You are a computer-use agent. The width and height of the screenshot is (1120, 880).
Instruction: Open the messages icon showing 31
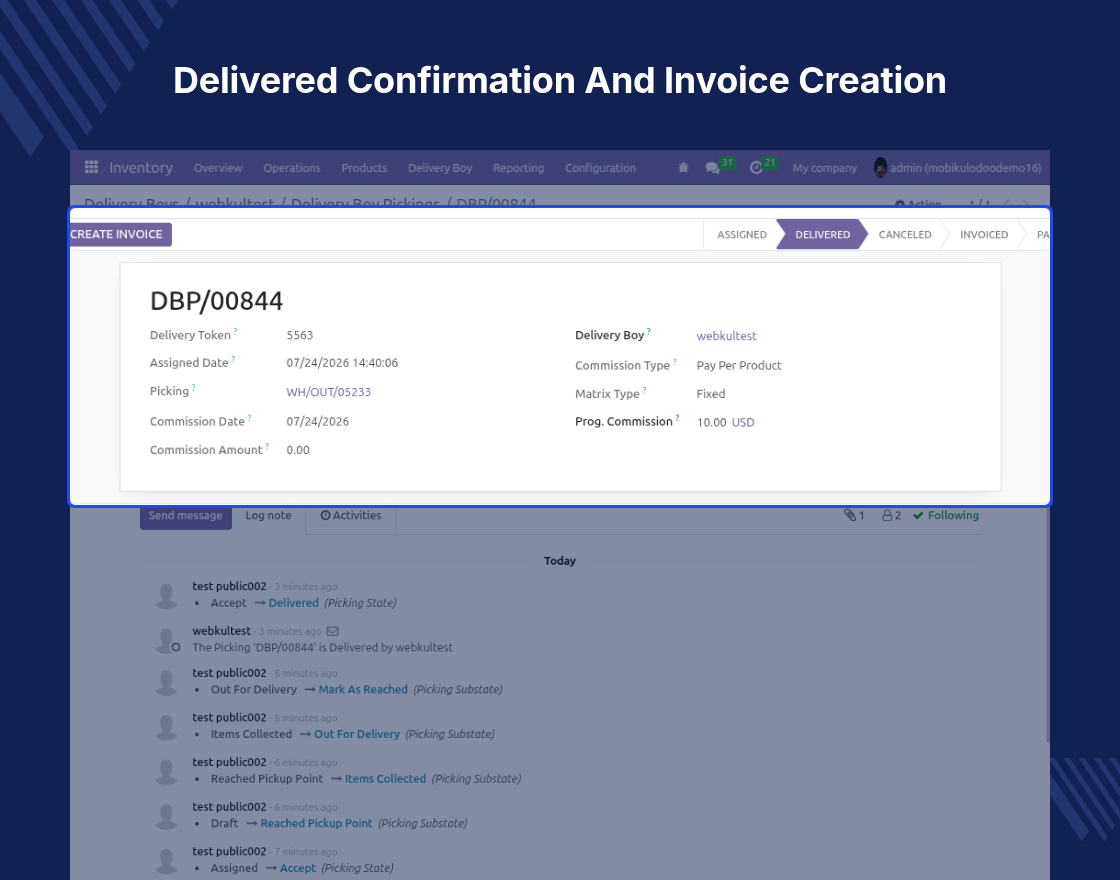[712, 168]
